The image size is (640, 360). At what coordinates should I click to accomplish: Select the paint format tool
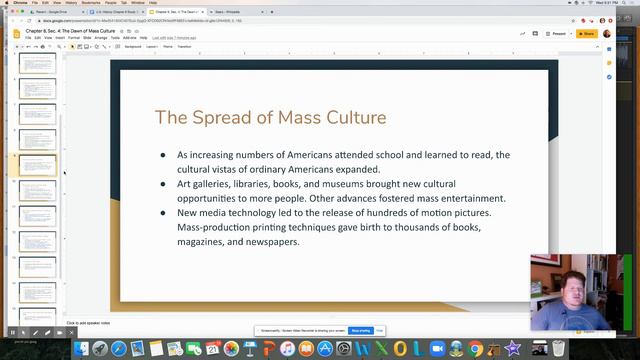tap(50, 47)
